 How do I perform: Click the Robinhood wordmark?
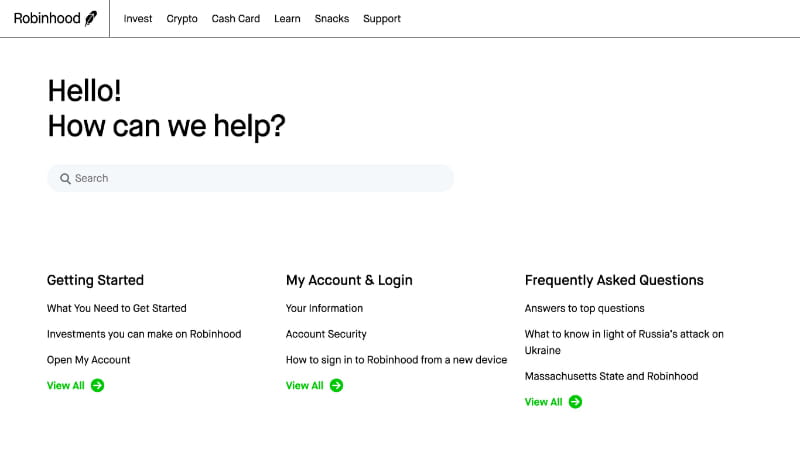point(47,18)
